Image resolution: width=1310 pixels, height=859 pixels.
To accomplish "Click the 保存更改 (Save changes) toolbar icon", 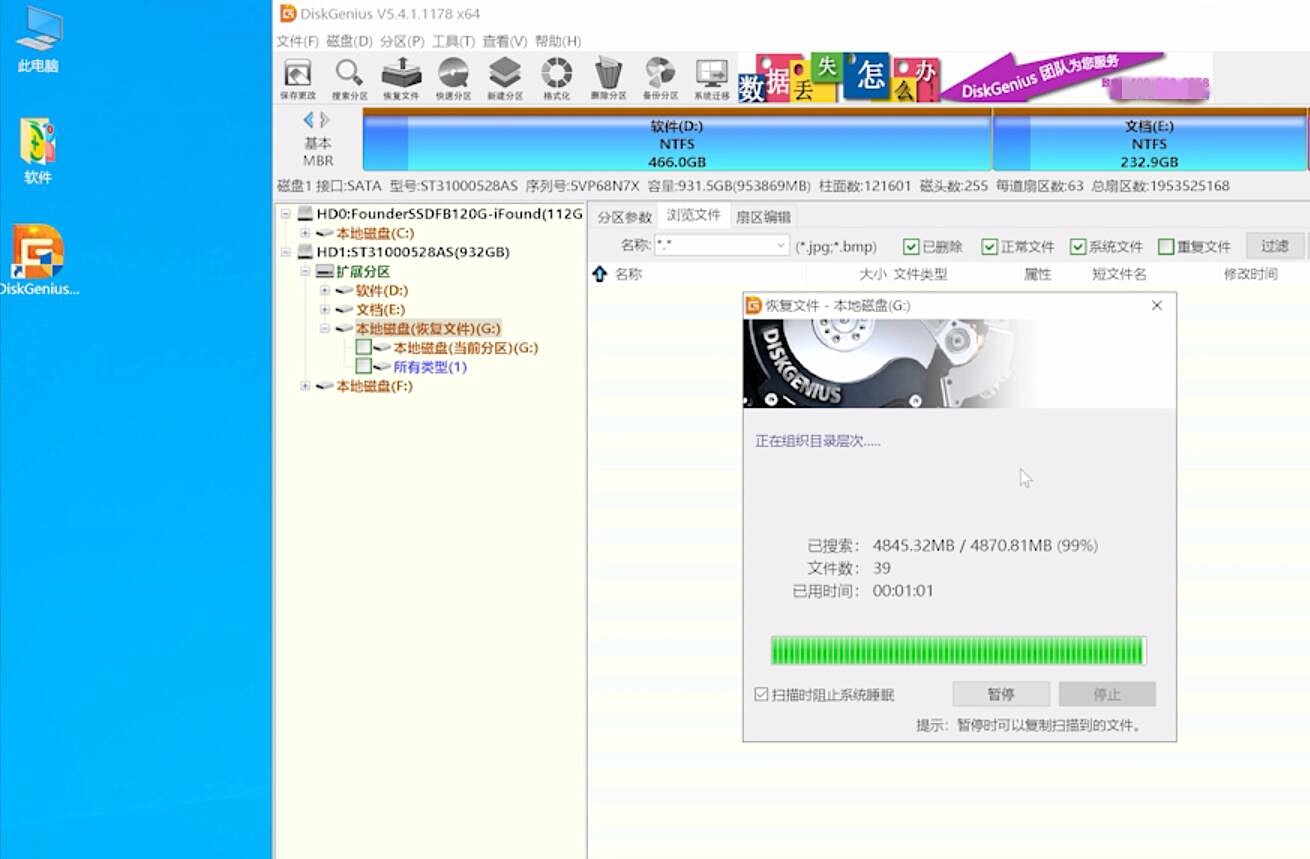I will click(297, 78).
